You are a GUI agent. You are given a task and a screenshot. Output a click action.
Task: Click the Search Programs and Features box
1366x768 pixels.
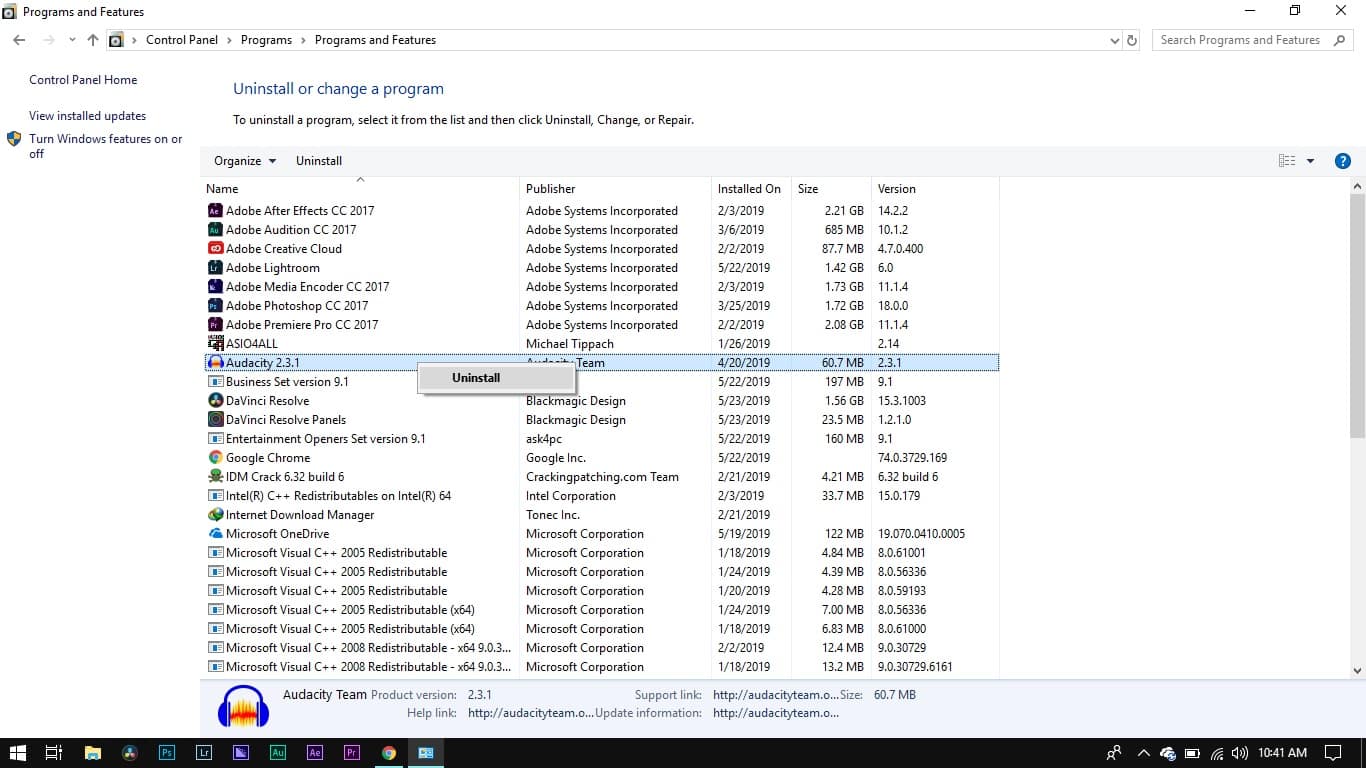(1253, 40)
